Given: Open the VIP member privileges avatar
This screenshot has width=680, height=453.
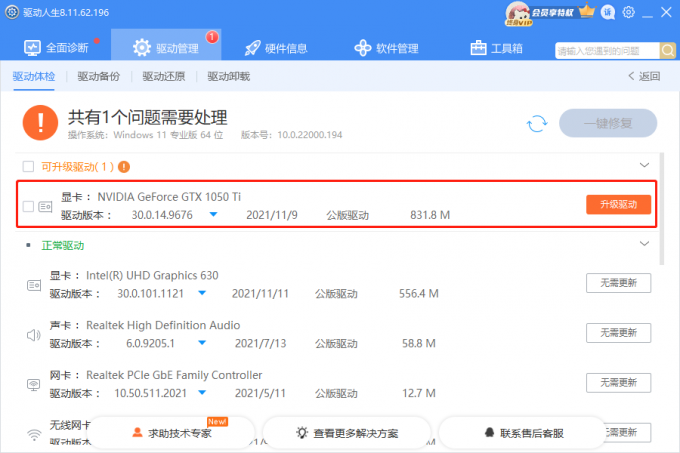Looking at the screenshot, I should pyautogui.click(x=518, y=13).
